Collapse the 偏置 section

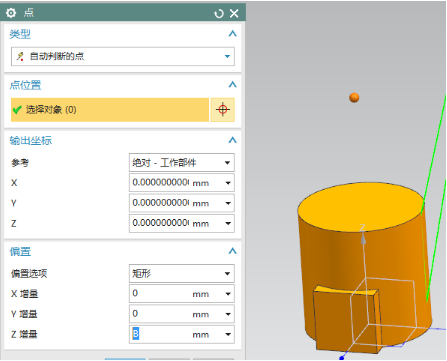[232, 251]
